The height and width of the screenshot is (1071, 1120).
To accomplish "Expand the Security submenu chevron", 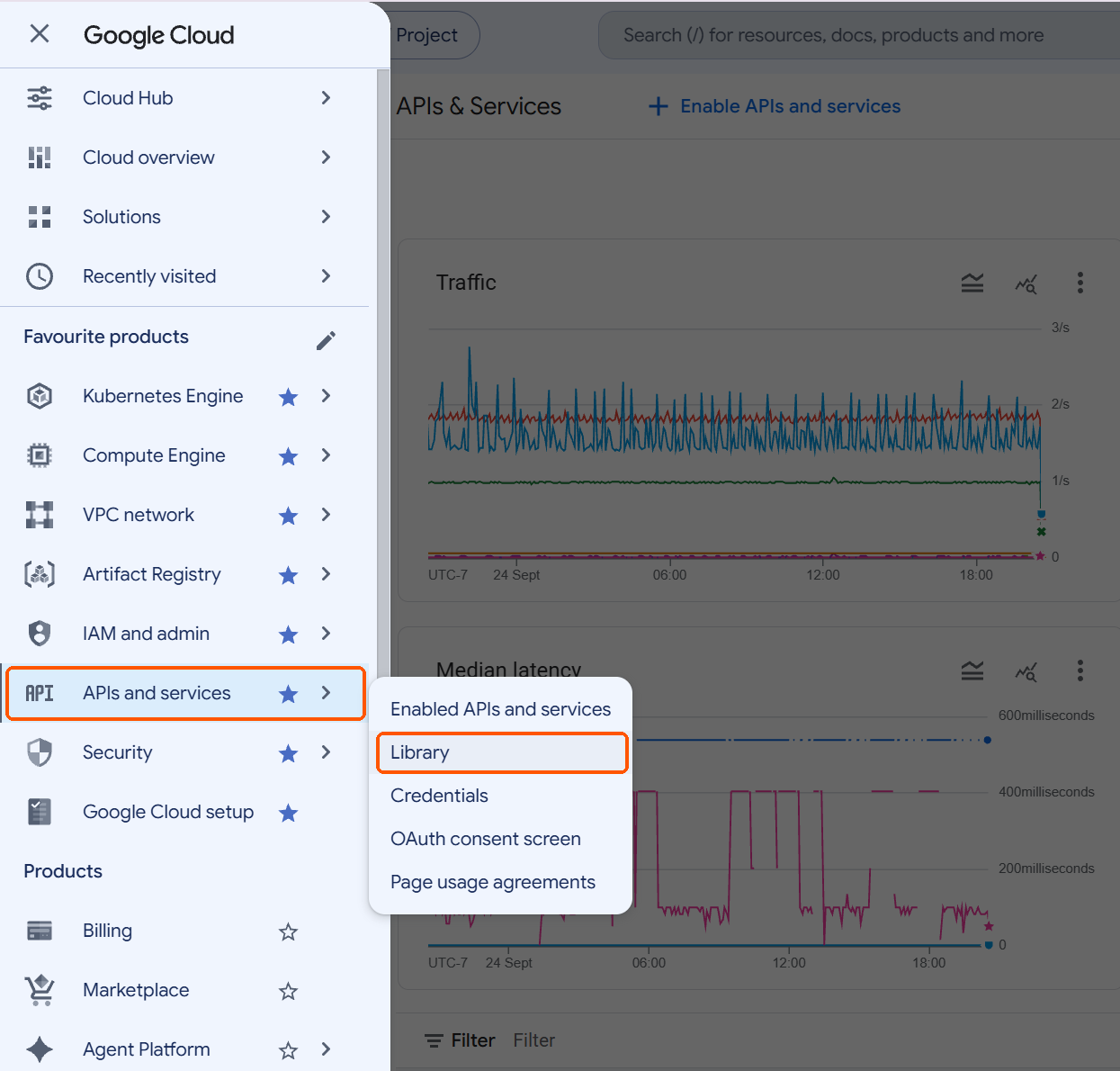I will pos(326,751).
